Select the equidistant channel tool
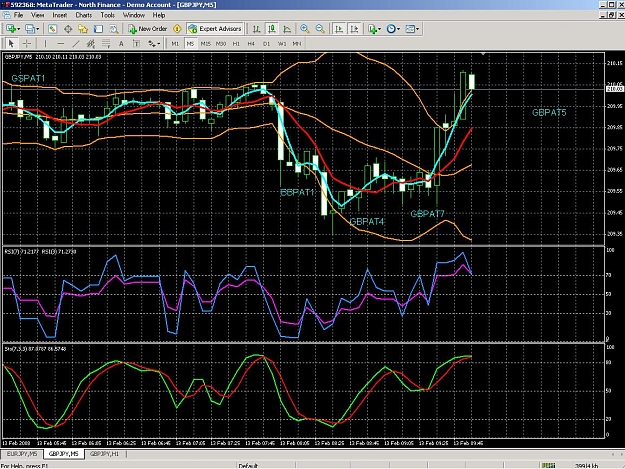Viewport: 625px width, 469px height. [91, 43]
